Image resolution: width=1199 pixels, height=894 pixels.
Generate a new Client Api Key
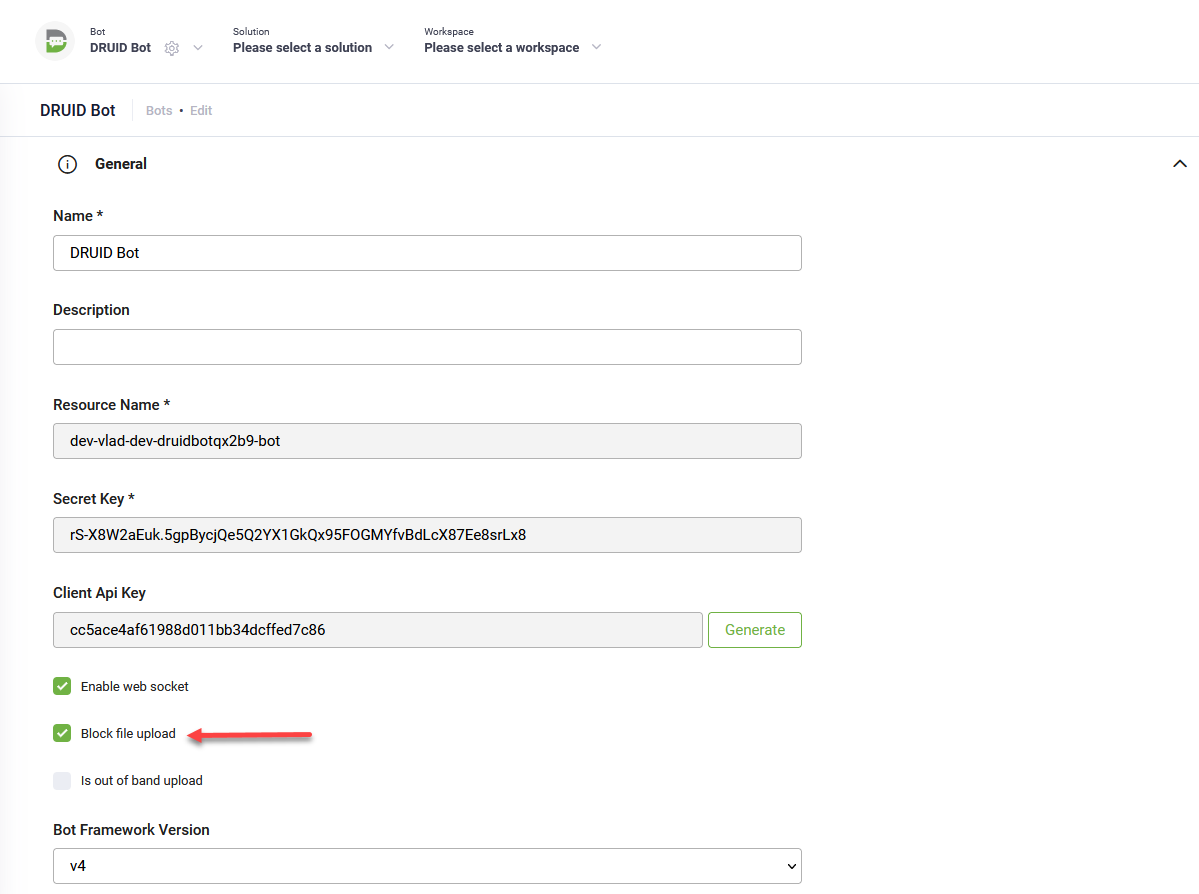point(754,630)
